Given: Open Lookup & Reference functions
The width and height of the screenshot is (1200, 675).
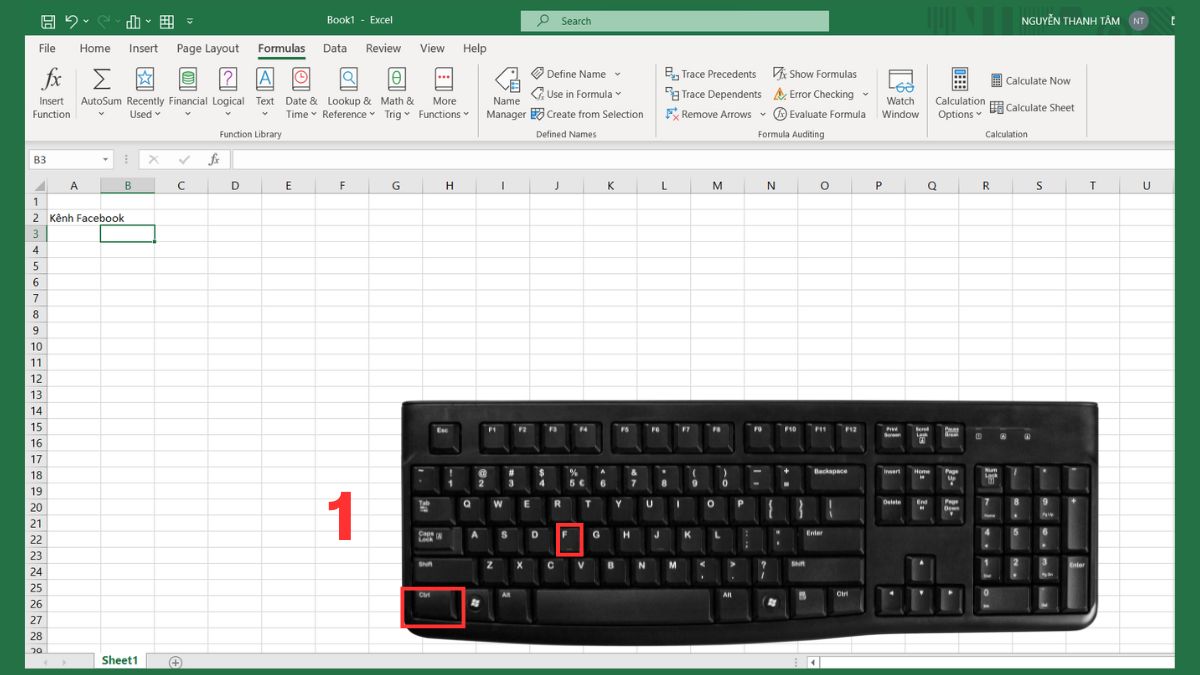Looking at the screenshot, I should (x=349, y=94).
